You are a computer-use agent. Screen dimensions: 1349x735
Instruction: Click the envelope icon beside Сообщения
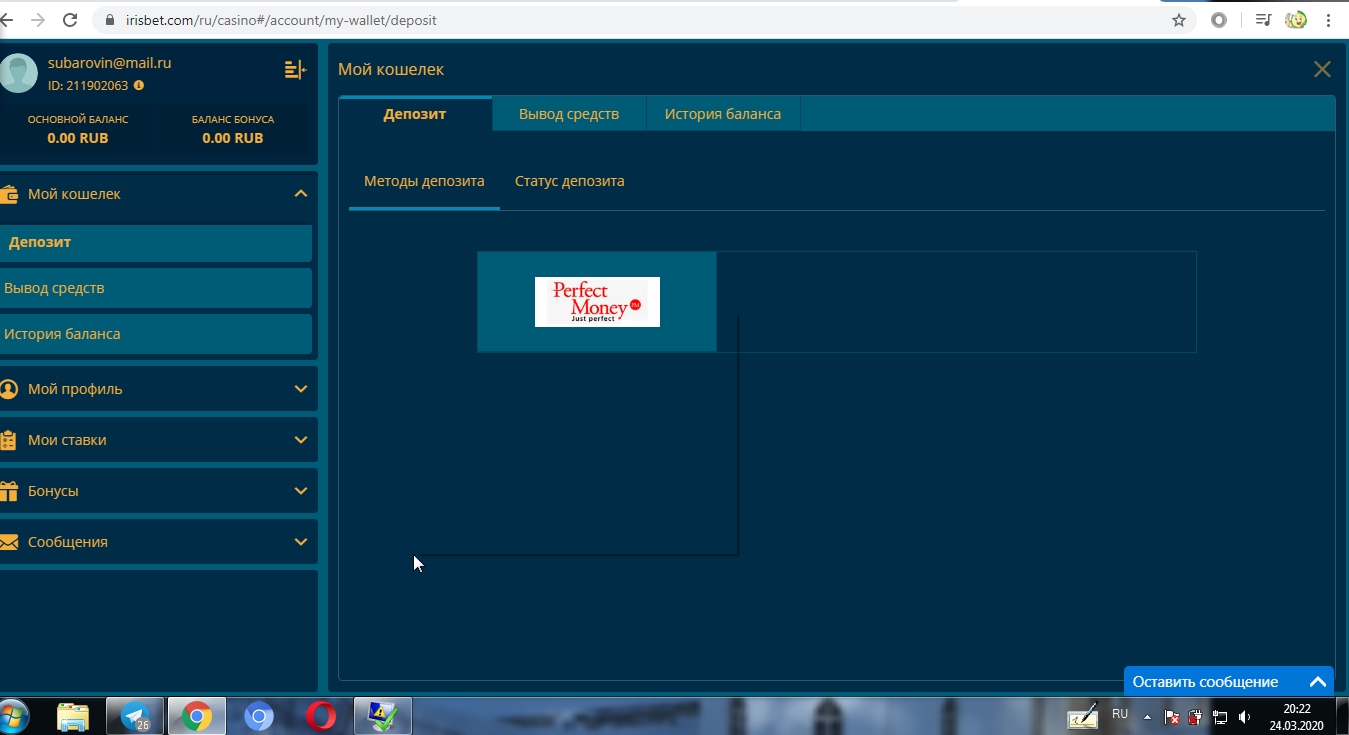[9, 542]
